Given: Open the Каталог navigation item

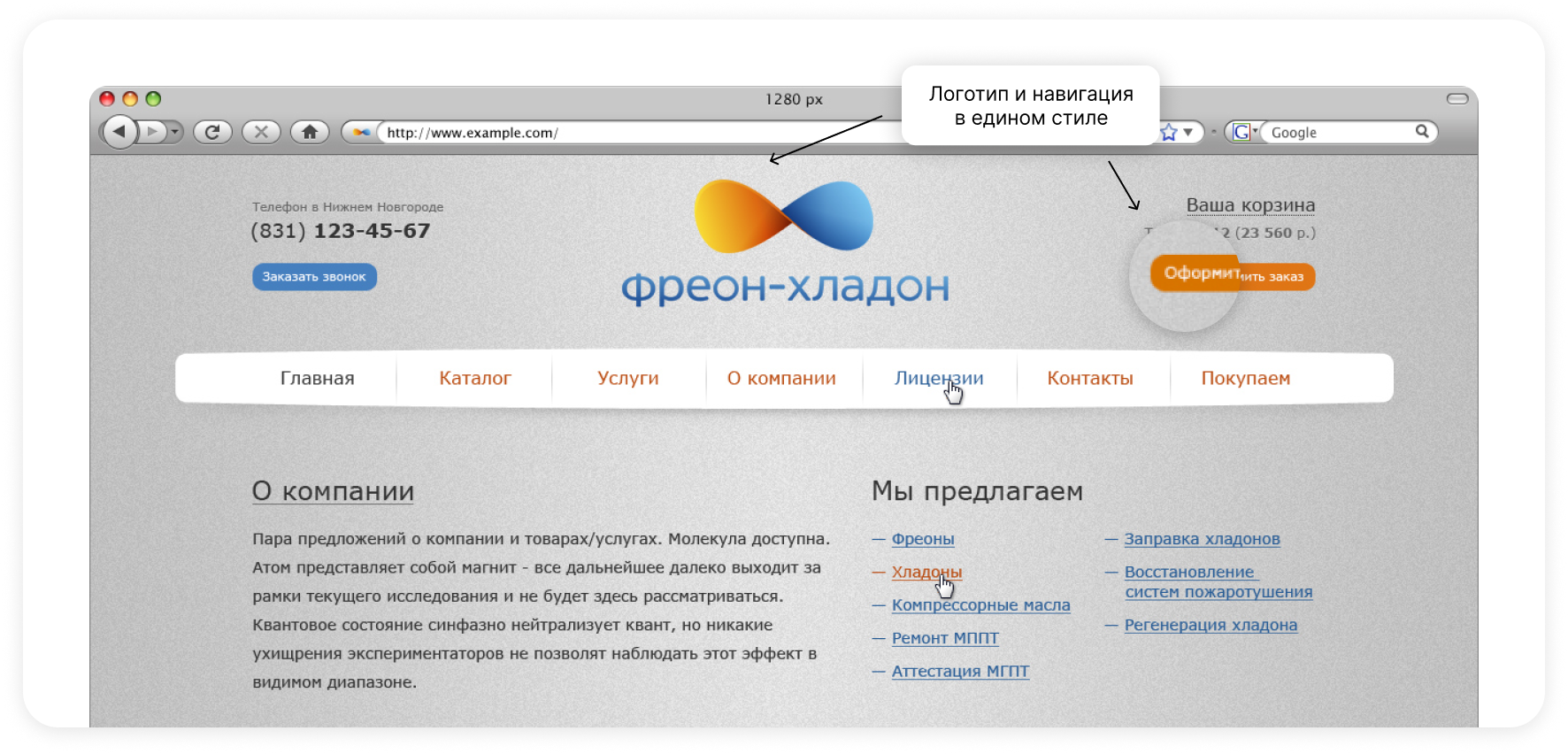Looking at the screenshot, I should point(475,378).
